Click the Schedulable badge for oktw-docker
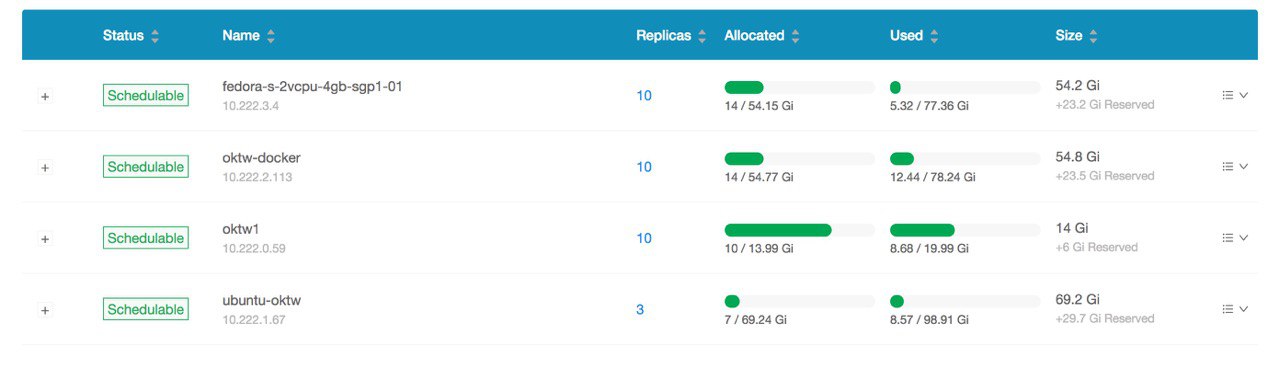 pos(146,167)
